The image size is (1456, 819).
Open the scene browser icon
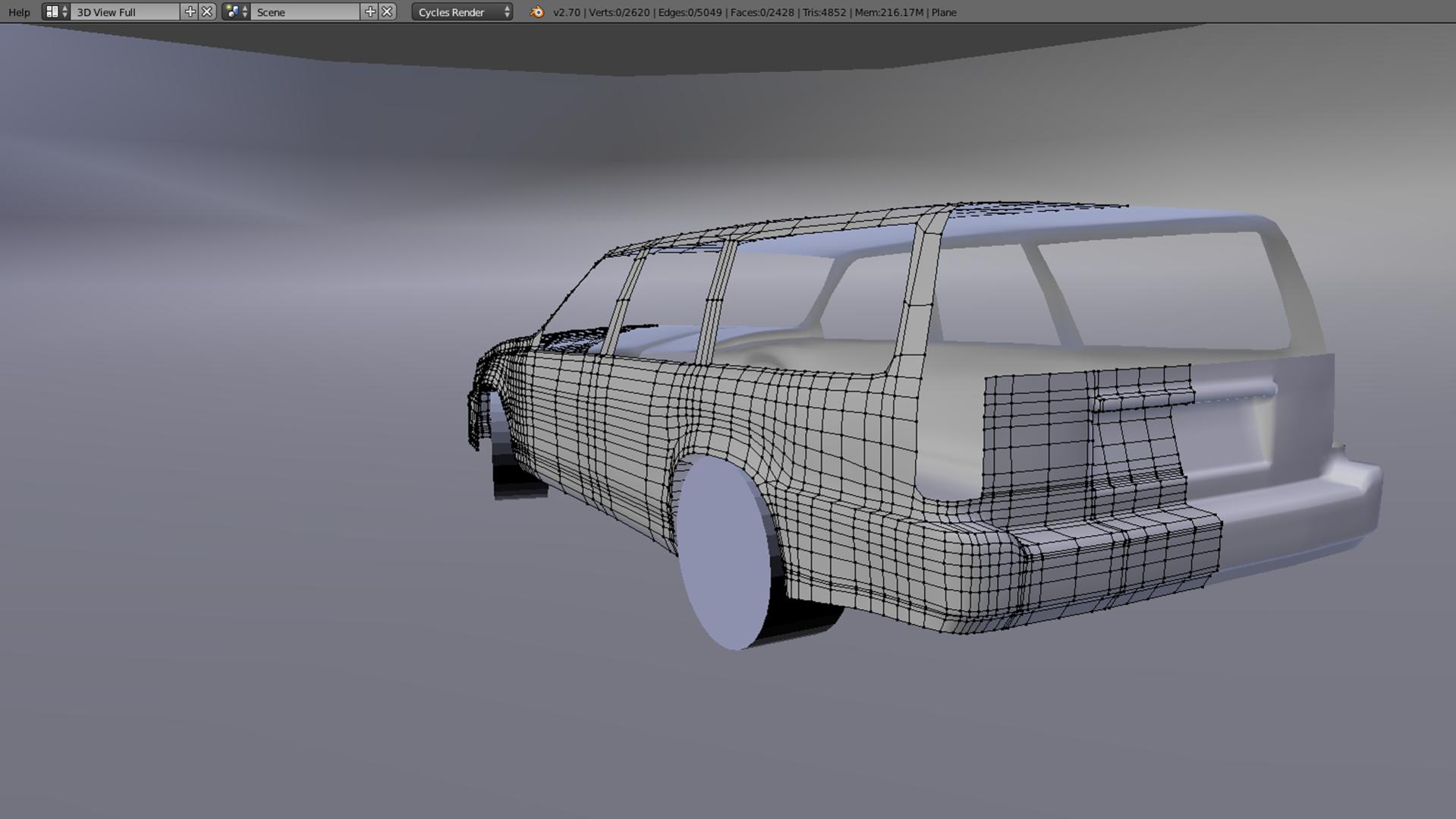236,12
